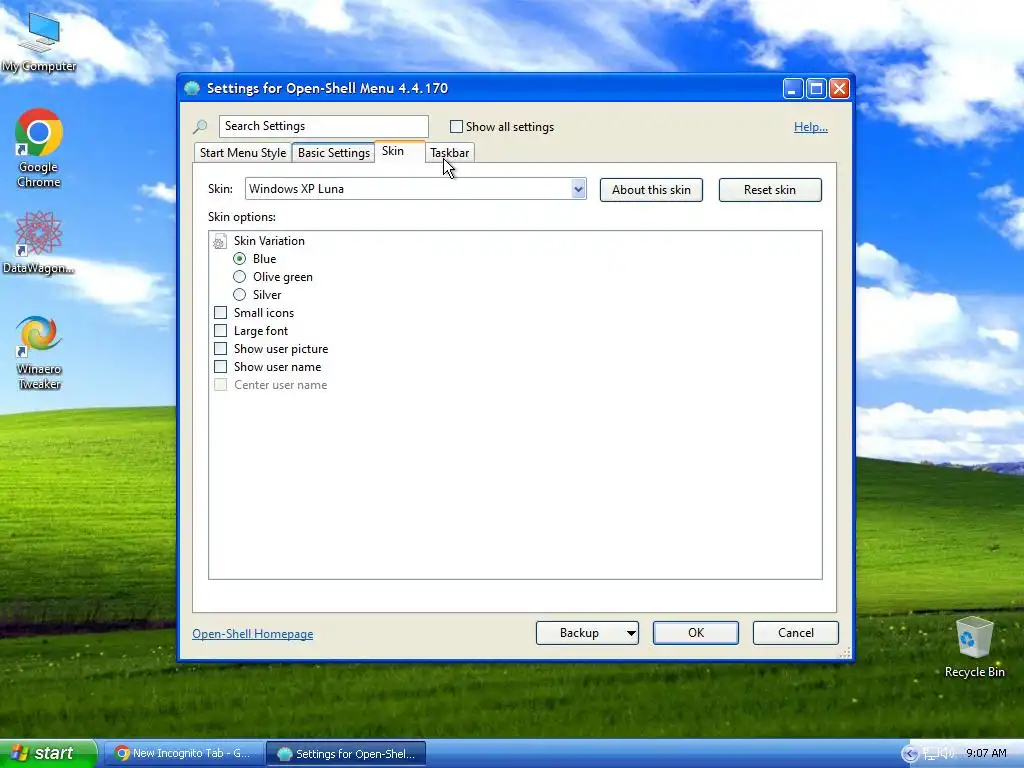Open My Computer desktop icon
This screenshot has height=768, width=1024.
[39, 41]
